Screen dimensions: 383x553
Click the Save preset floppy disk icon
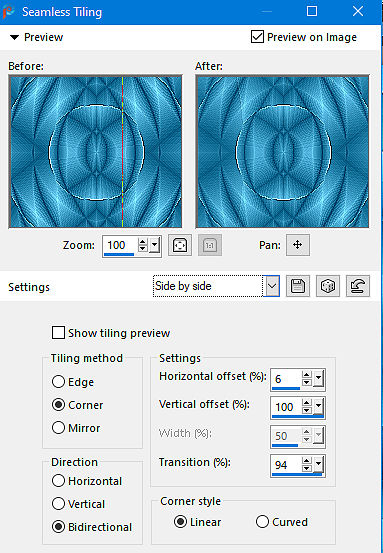tap(298, 286)
